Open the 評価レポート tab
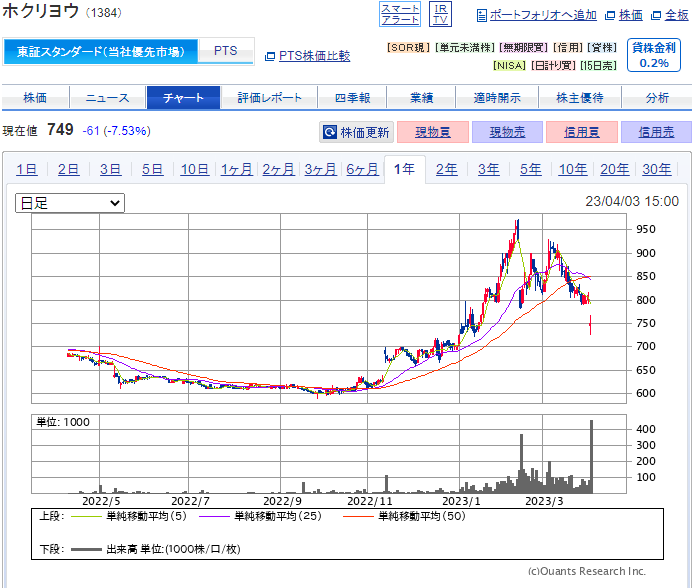The height and width of the screenshot is (588, 699). point(269,98)
